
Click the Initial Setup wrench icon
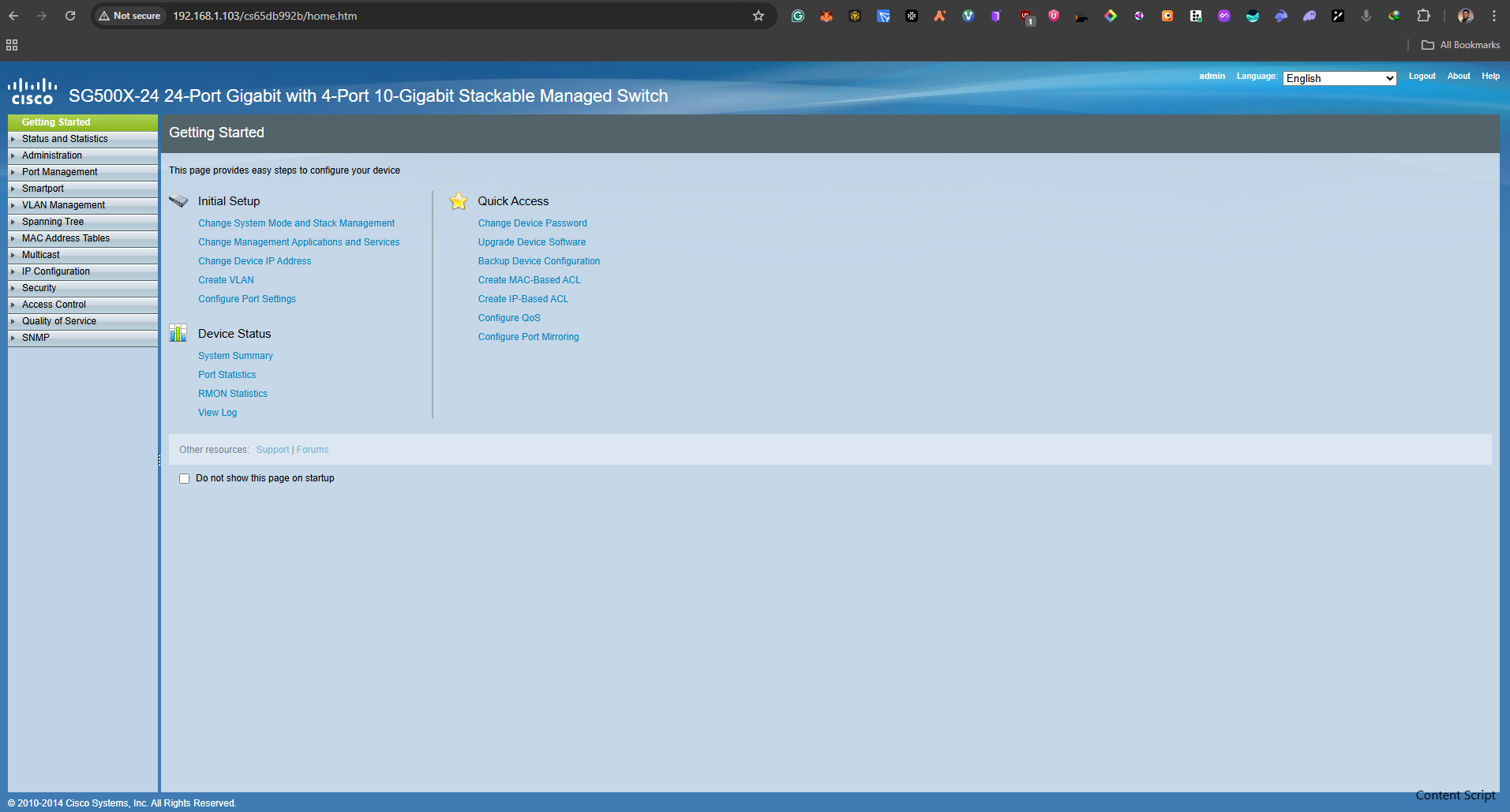click(178, 200)
